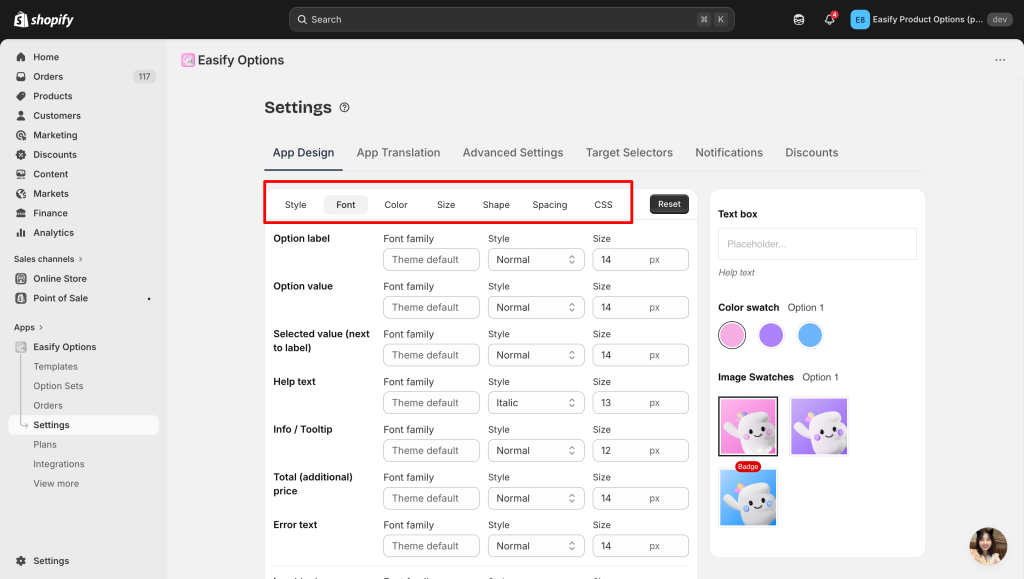Switch to the App Translation tab
The height and width of the screenshot is (579, 1024).
coord(398,153)
